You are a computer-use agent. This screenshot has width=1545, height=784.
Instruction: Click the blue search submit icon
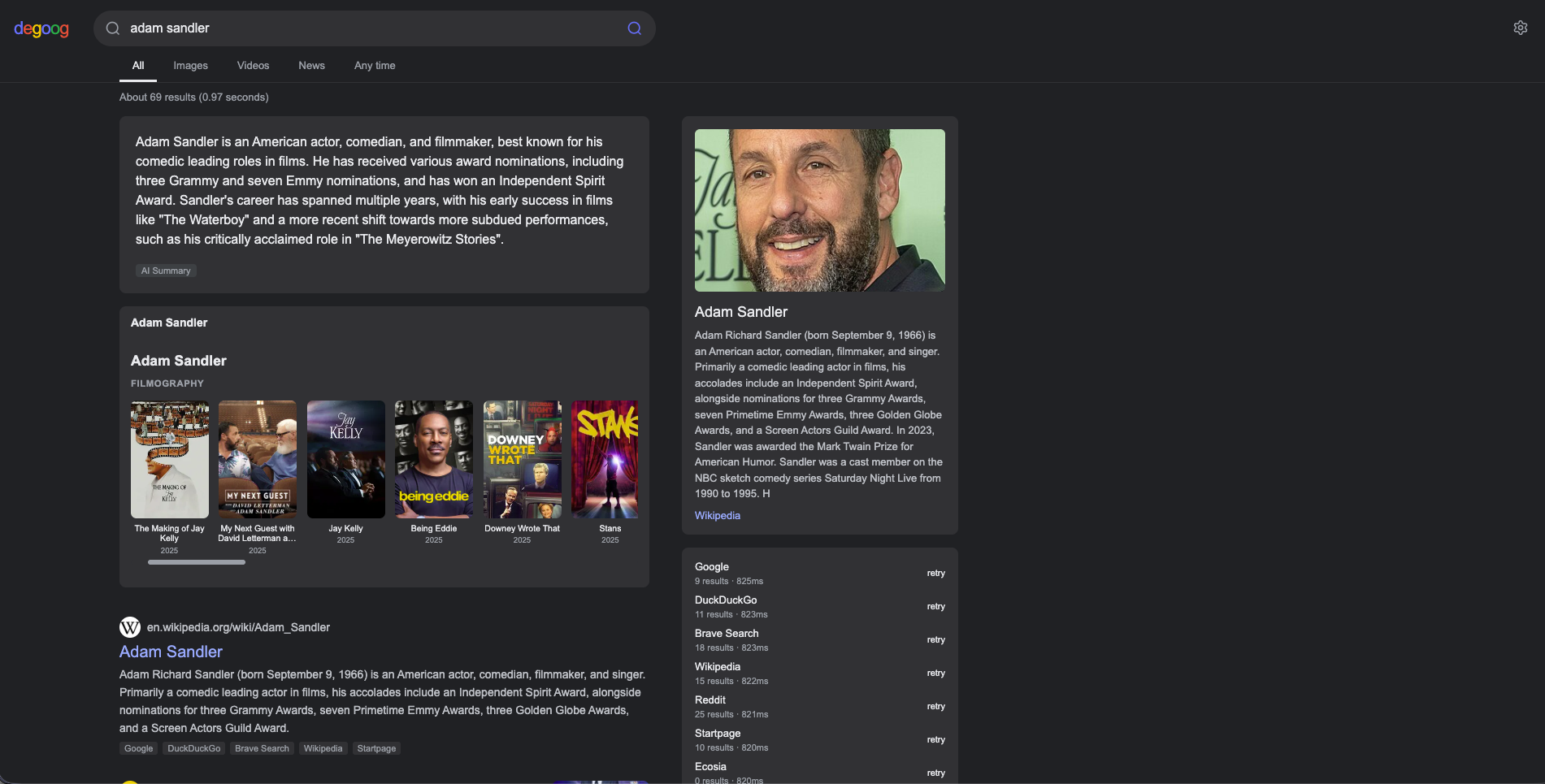[x=634, y=28]
